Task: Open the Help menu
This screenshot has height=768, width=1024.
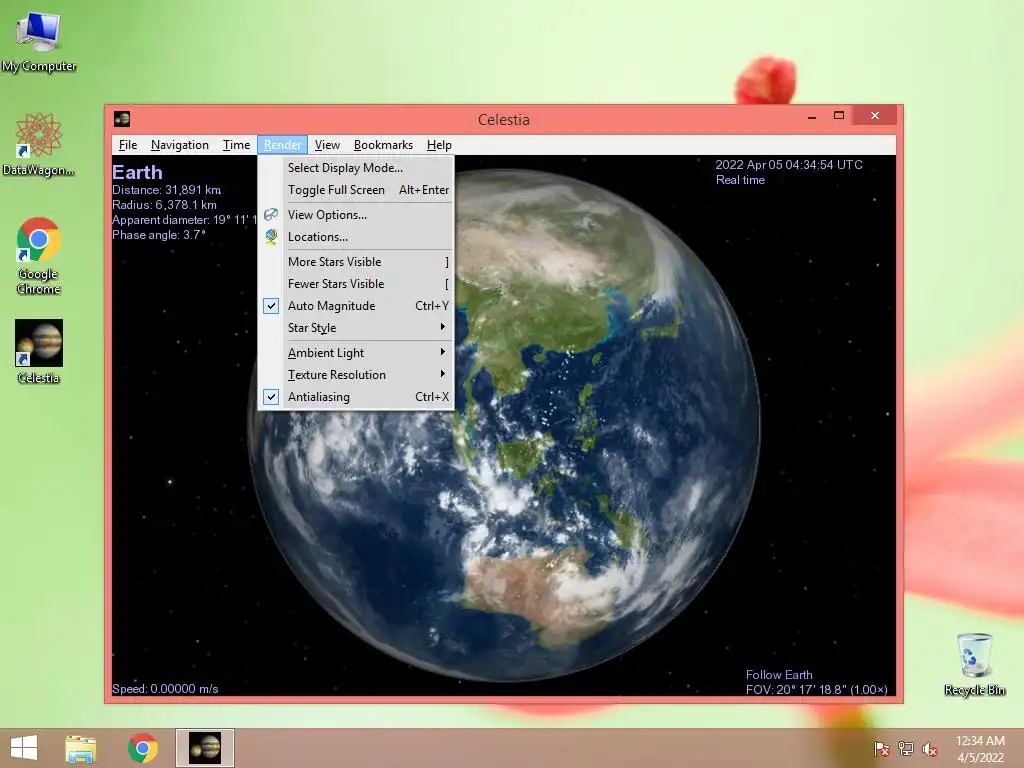Action: (x=439, y=145)
